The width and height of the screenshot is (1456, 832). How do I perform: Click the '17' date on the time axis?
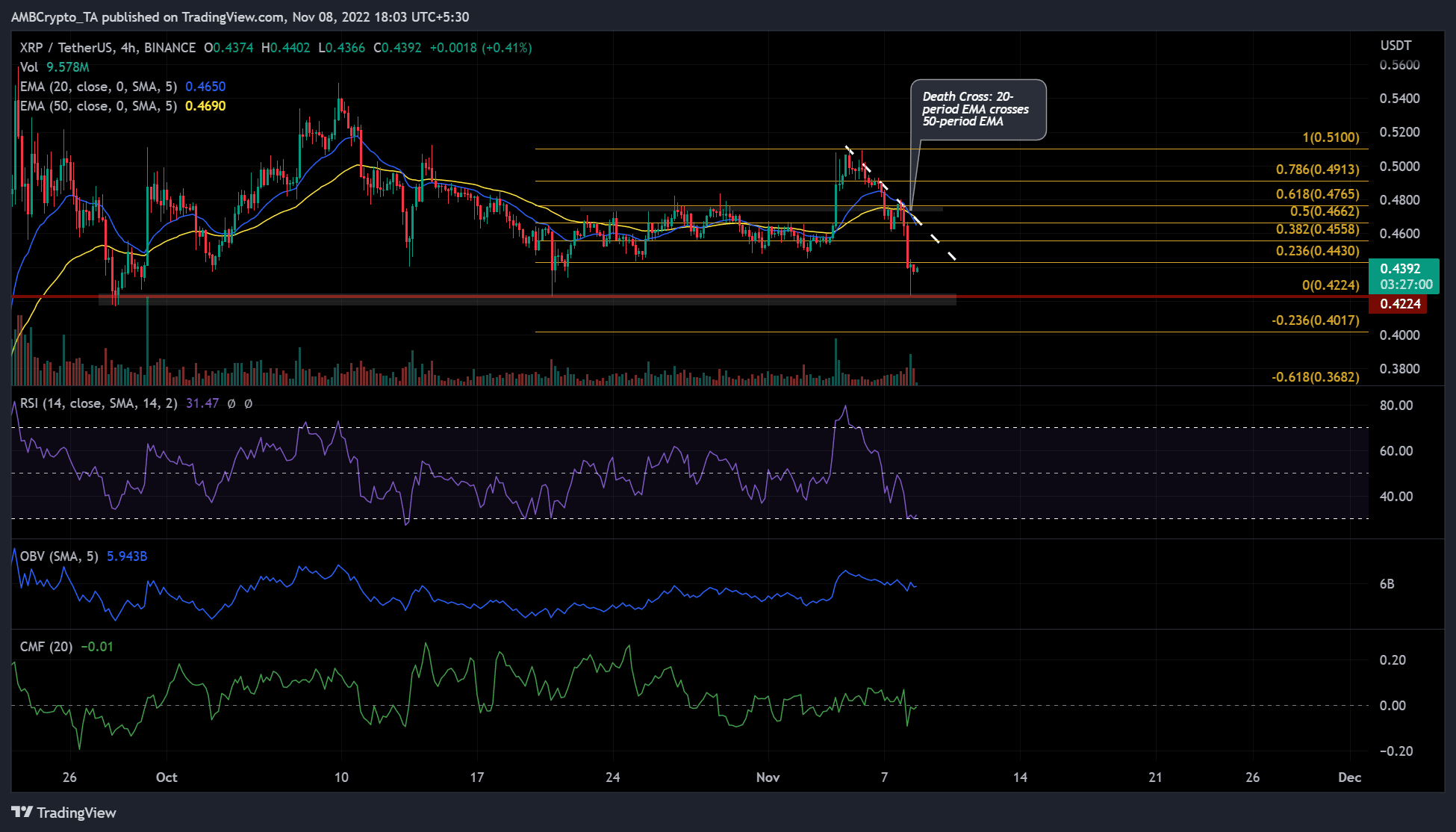477,777
